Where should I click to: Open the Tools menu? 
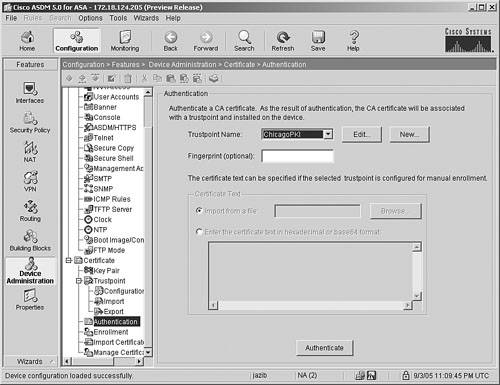(x=118, y=18)
